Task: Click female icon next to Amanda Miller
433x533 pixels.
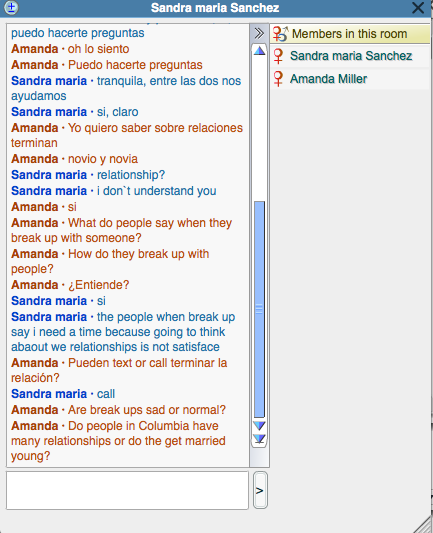Action: pyautogui.click(x=278, y=79)
